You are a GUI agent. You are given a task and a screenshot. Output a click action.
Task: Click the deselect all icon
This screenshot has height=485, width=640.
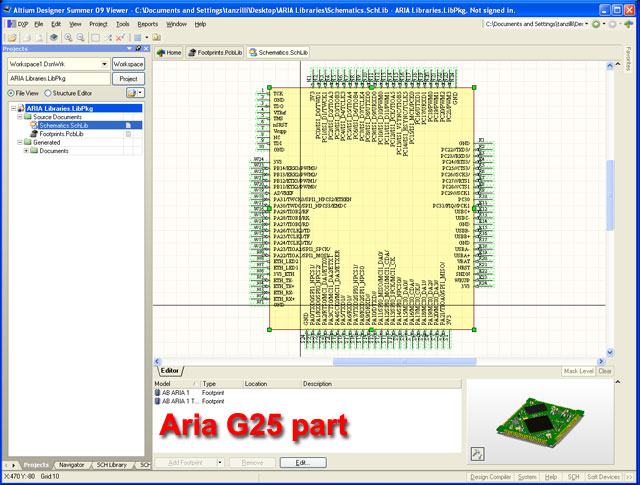tap(108, 38)
